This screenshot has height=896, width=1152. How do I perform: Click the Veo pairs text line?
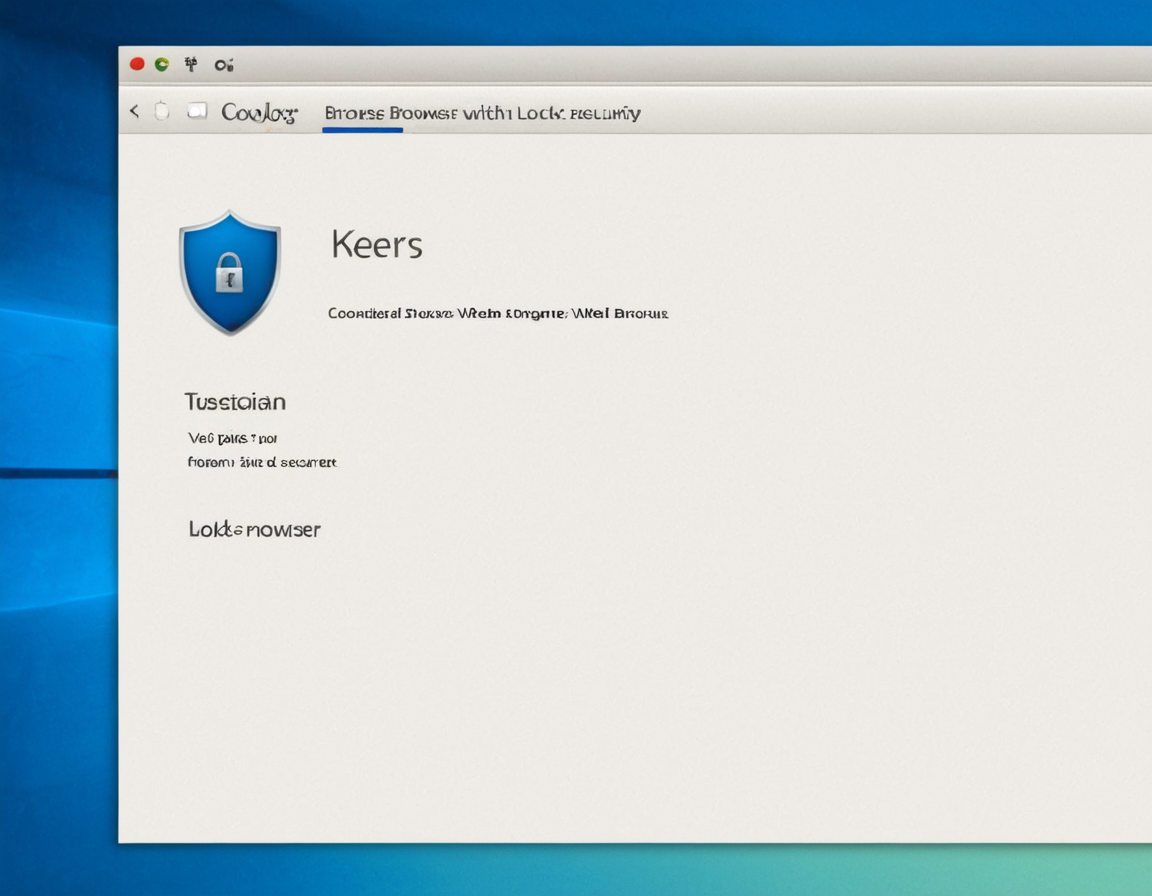232,438
